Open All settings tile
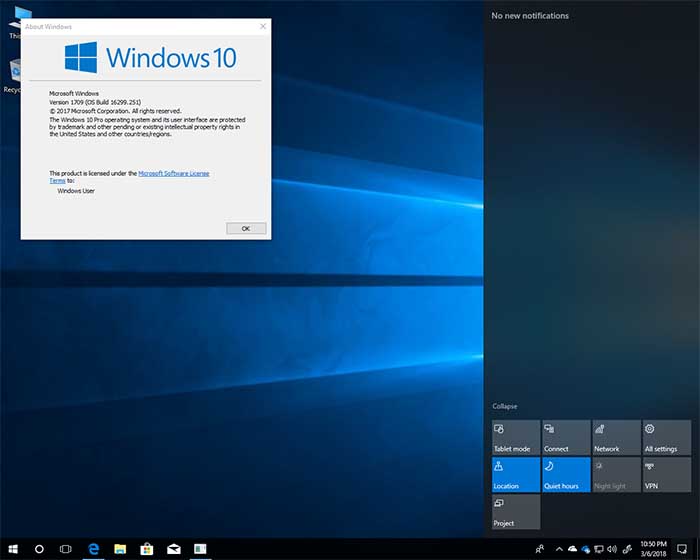The height and width of the screenshot is (560, 700). pyautogui.click(x=666, y=437)
